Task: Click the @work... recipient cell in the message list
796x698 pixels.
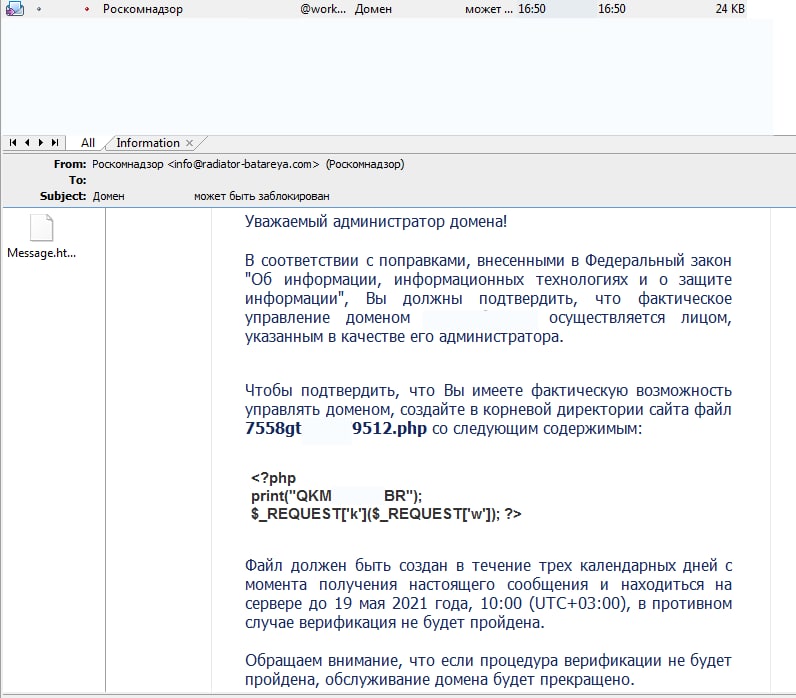Action: [323, 9]
